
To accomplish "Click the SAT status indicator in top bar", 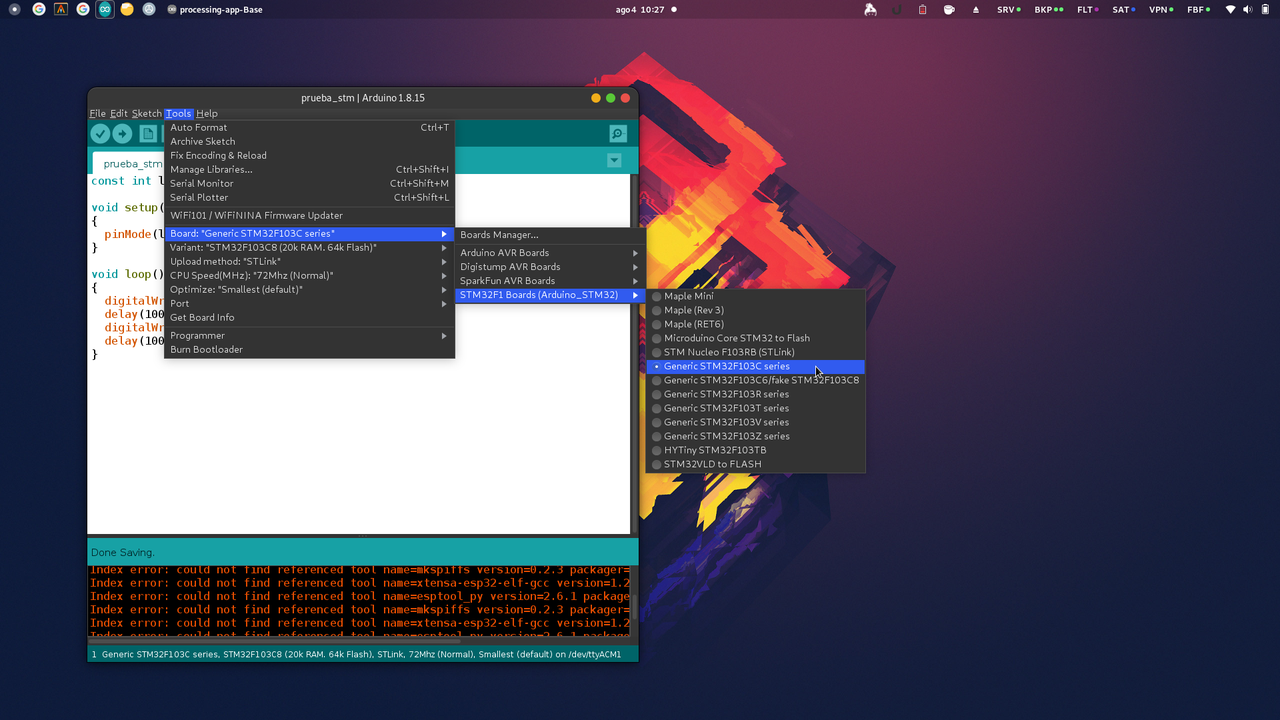I will (1124, 9).
